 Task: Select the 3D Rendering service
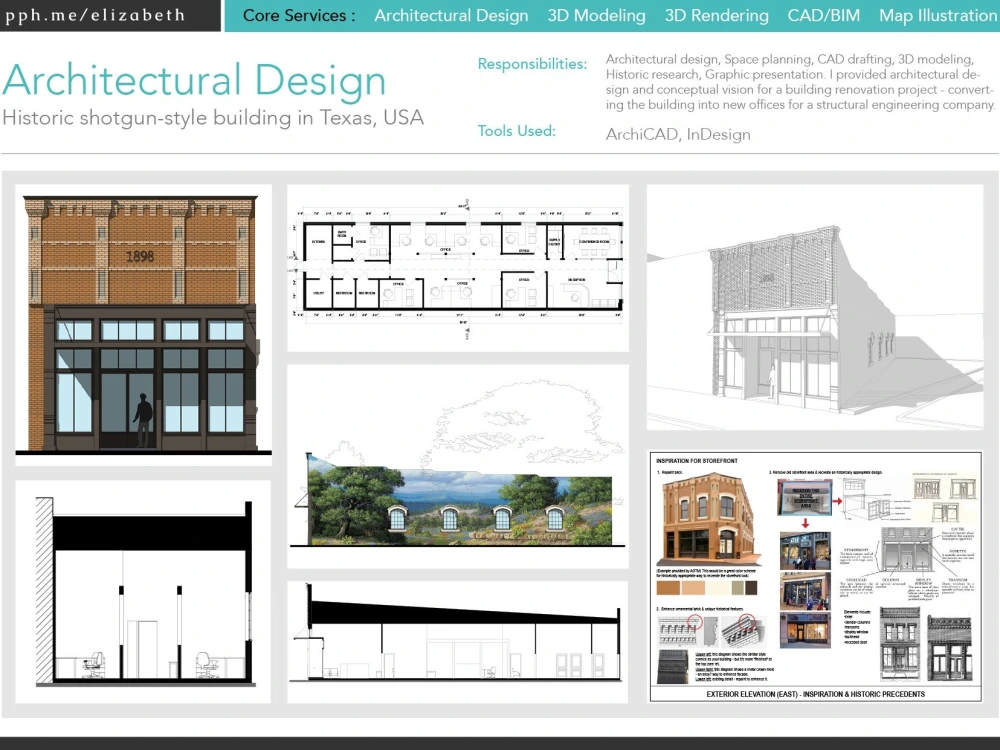pos(716,15)
